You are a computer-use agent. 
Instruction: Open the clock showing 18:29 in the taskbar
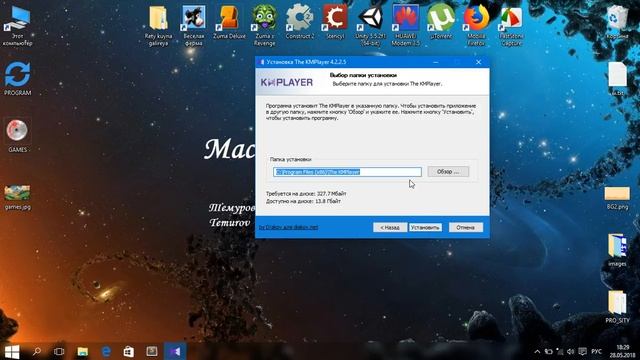[622, 351]
